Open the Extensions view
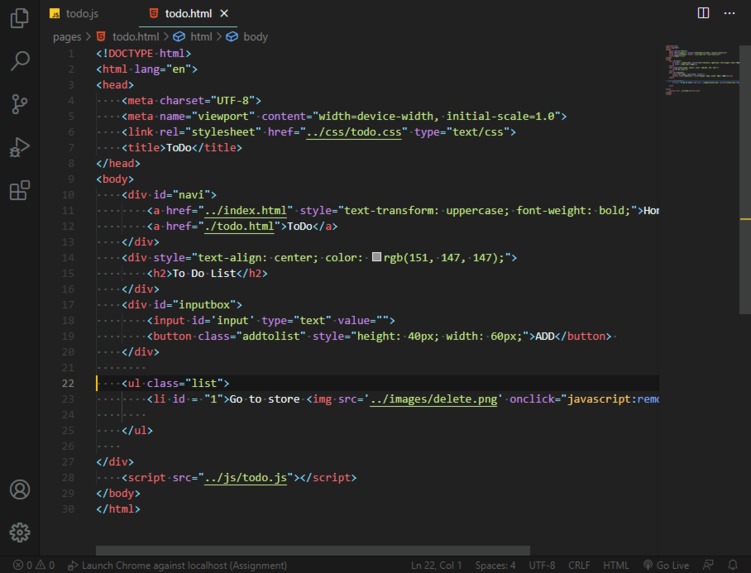751x573 pixels. click(x=20, y=190)
